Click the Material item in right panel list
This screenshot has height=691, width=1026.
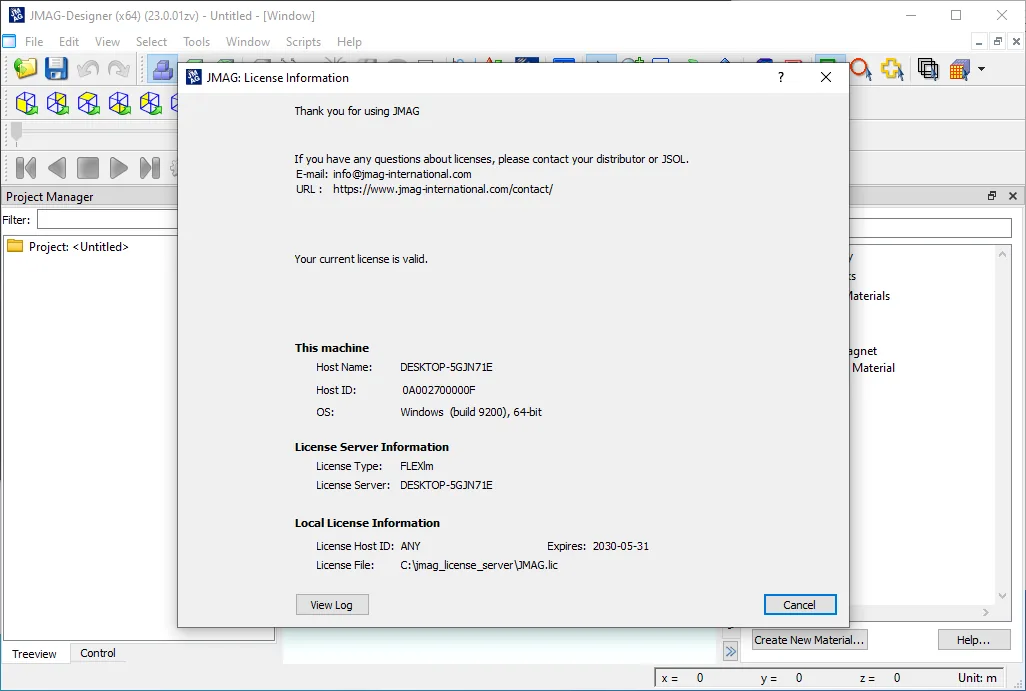[873, 368]
